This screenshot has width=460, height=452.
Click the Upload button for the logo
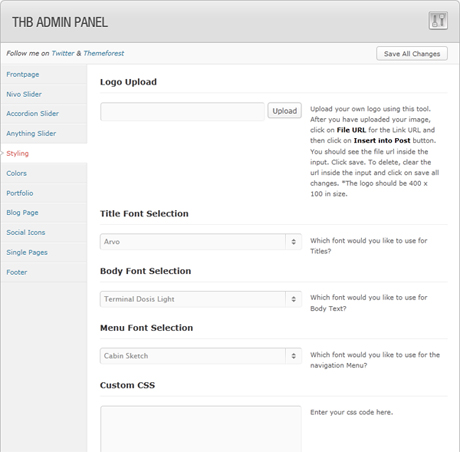click(285, 111)
